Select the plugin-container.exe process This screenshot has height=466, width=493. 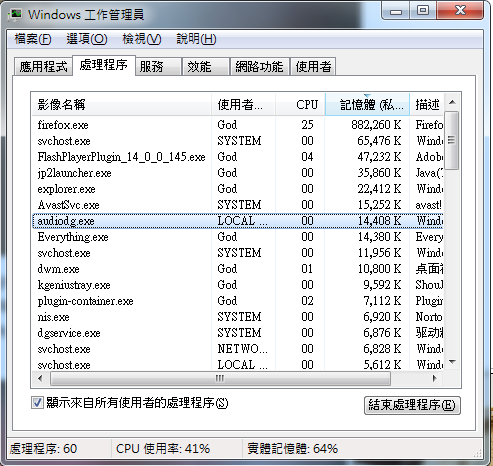pyautogui.click(x=238, y=301)
